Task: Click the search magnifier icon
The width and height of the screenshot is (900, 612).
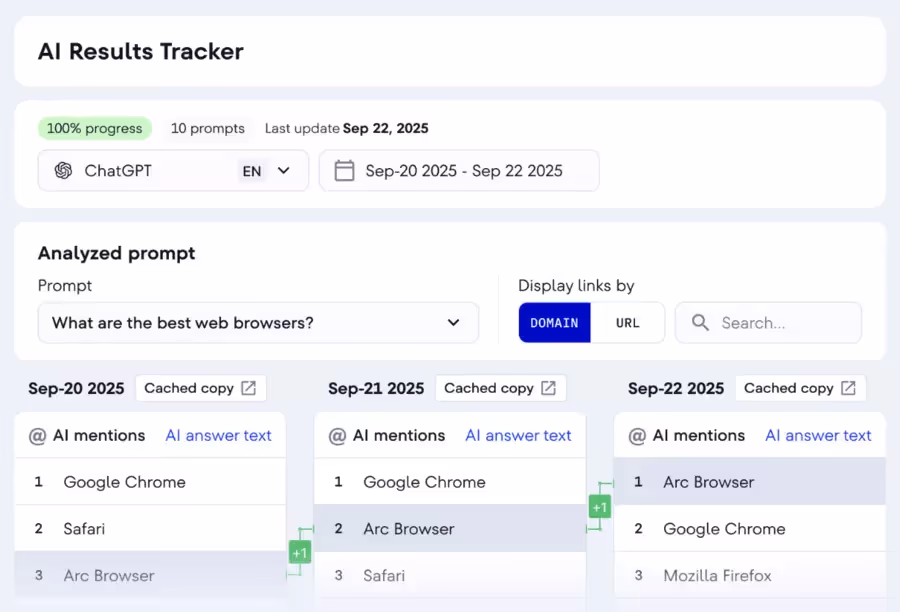Action: (x=699, y=322)
